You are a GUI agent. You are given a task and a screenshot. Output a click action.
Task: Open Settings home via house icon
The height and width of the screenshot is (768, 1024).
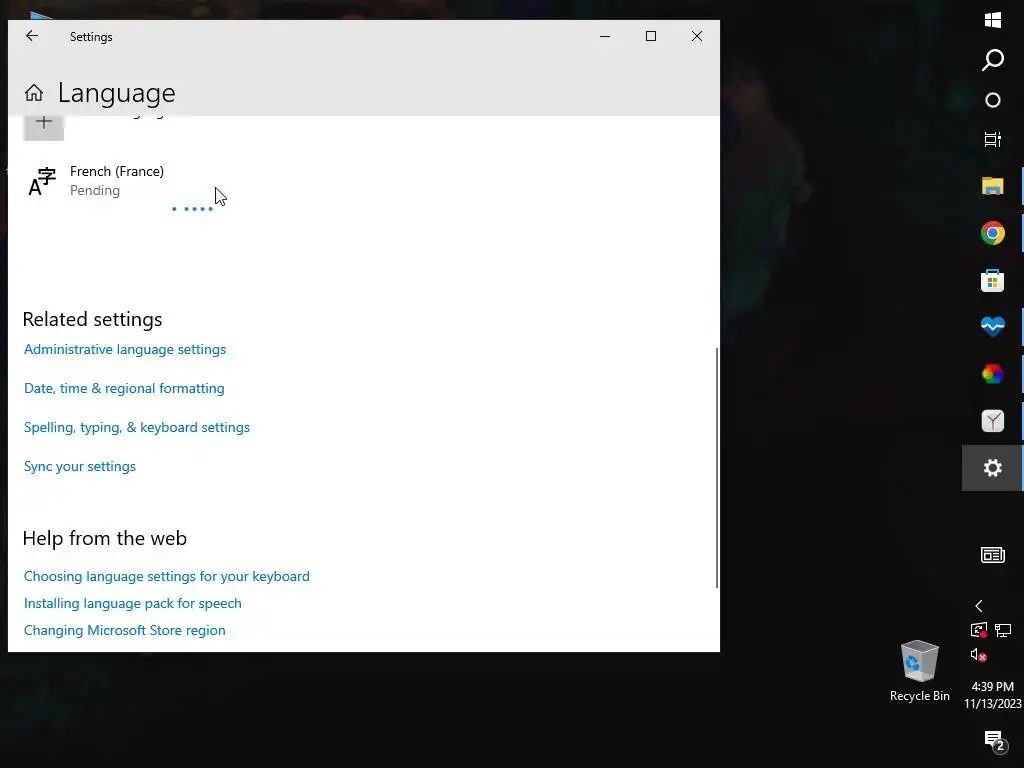pos(34,93)
